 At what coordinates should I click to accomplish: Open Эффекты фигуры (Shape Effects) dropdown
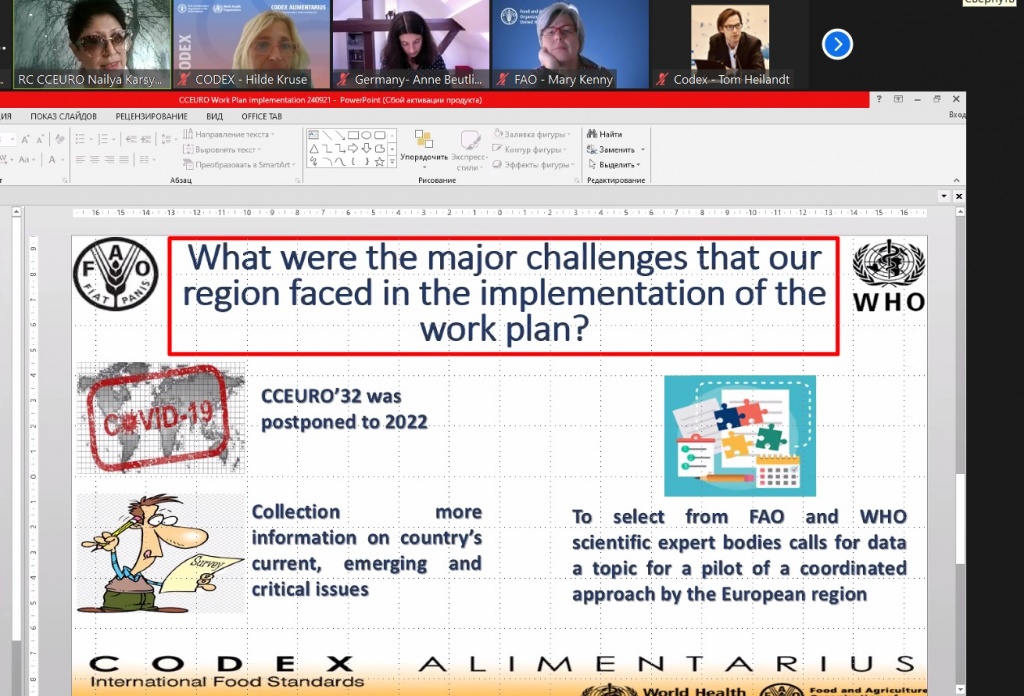click(x=534, y=165)
